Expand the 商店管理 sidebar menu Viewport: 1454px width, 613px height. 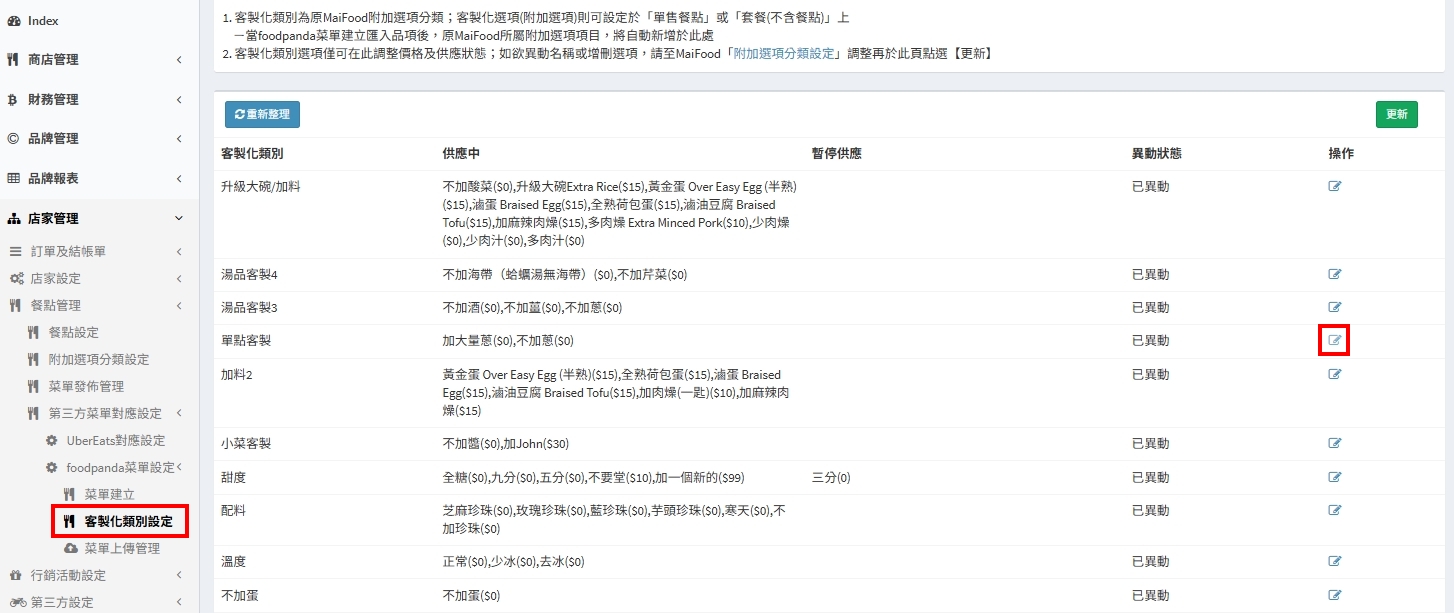pyautogui.click(x=93, y=60)
